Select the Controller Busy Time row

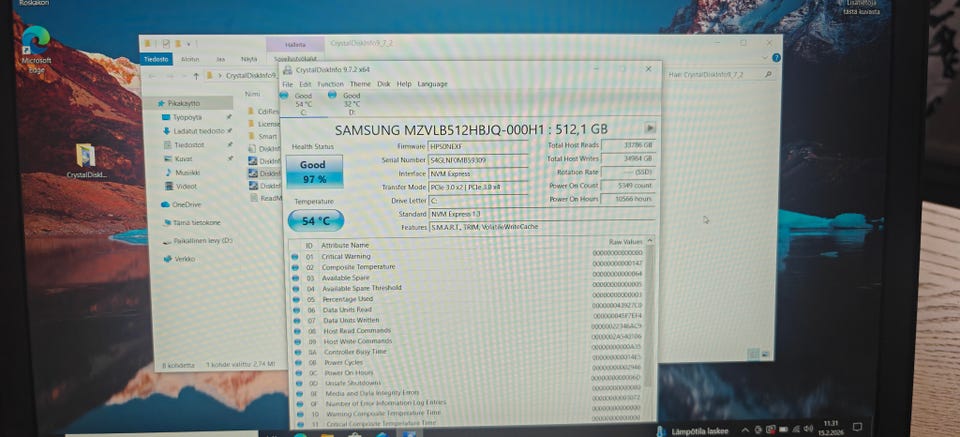(x=468, y=351)
